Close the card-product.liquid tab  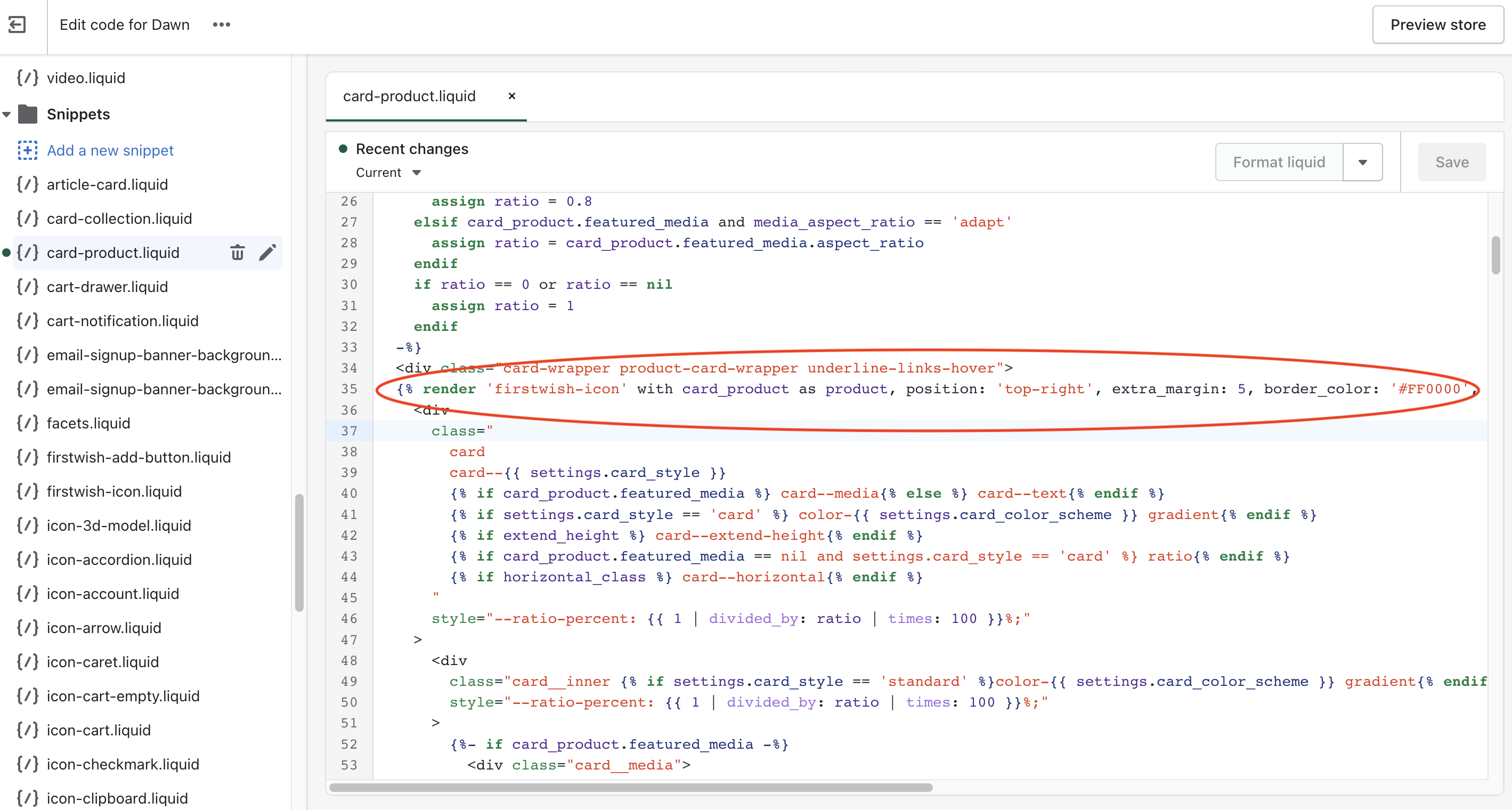point(512,96)
